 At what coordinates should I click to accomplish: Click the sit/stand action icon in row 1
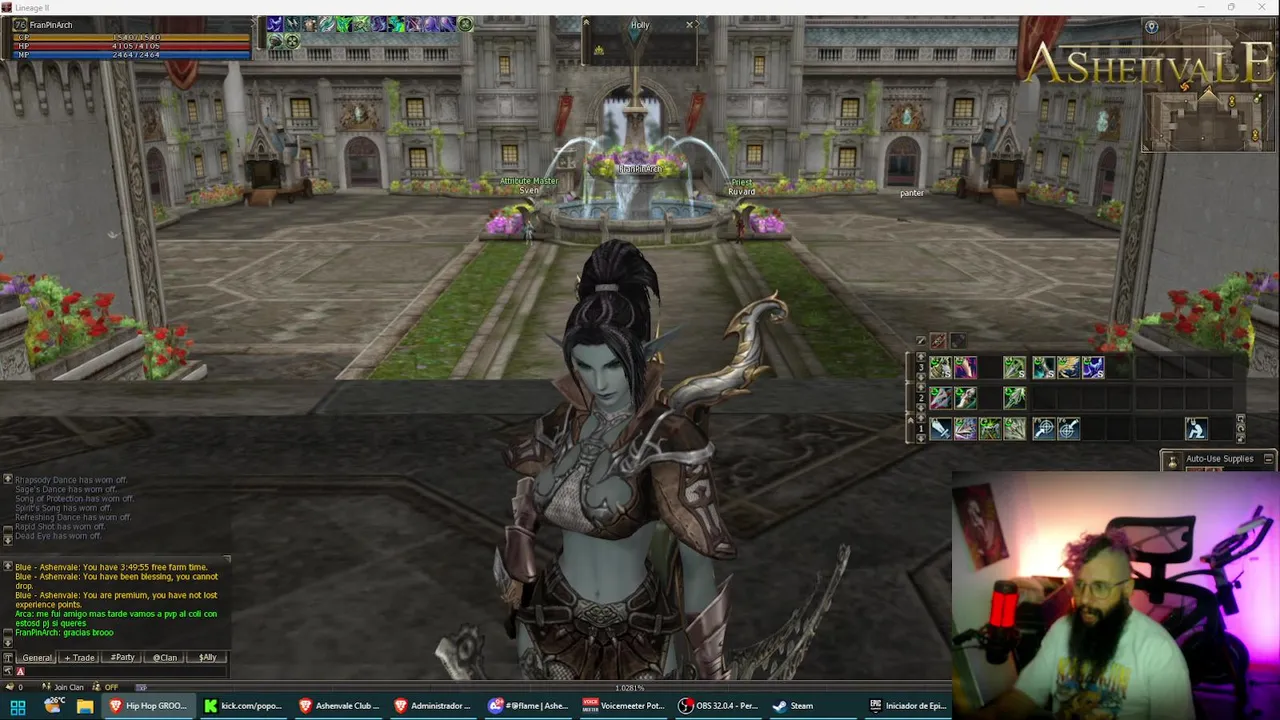point(1196,429)
